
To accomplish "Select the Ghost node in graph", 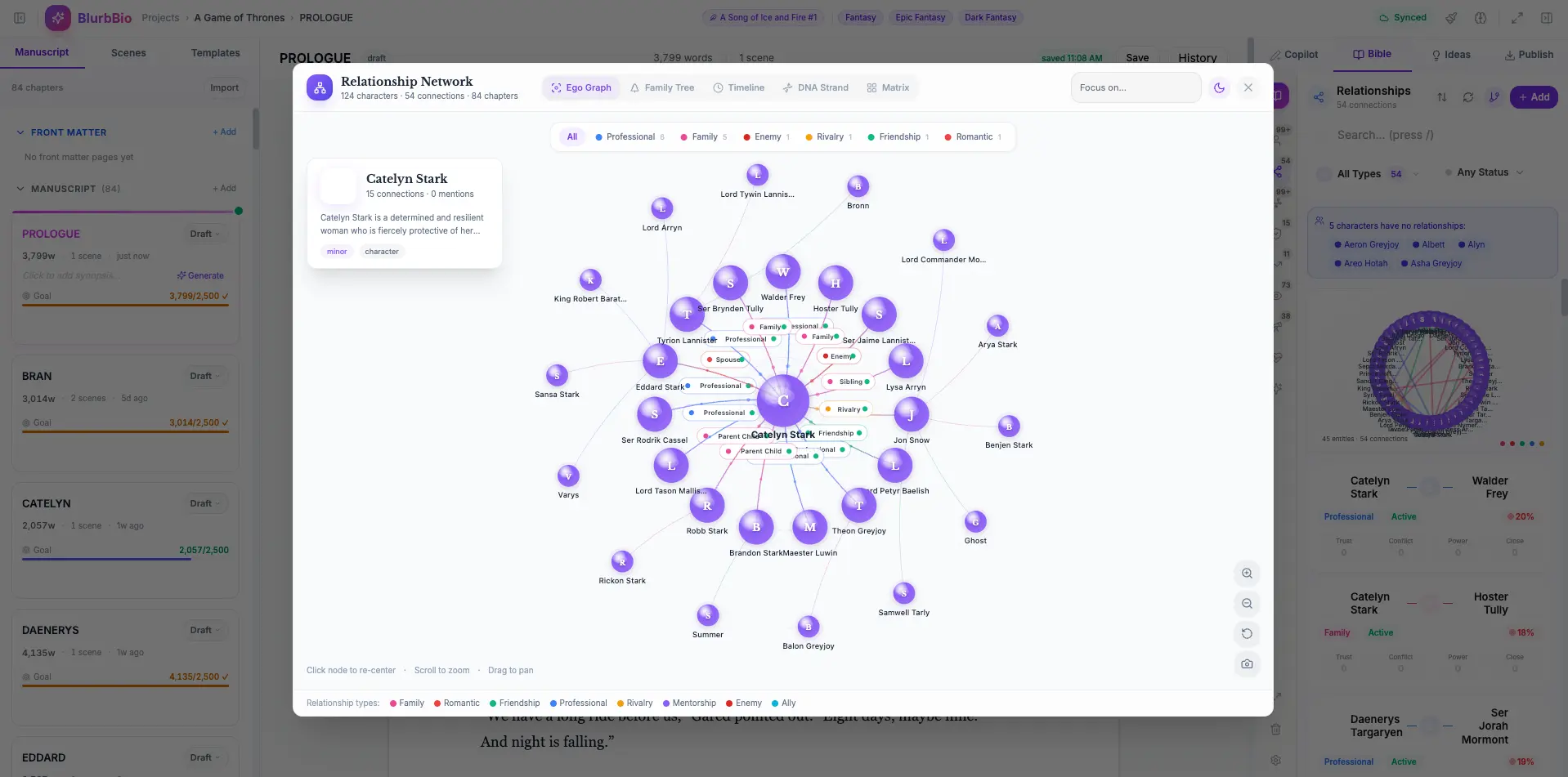I will [975, 522].
